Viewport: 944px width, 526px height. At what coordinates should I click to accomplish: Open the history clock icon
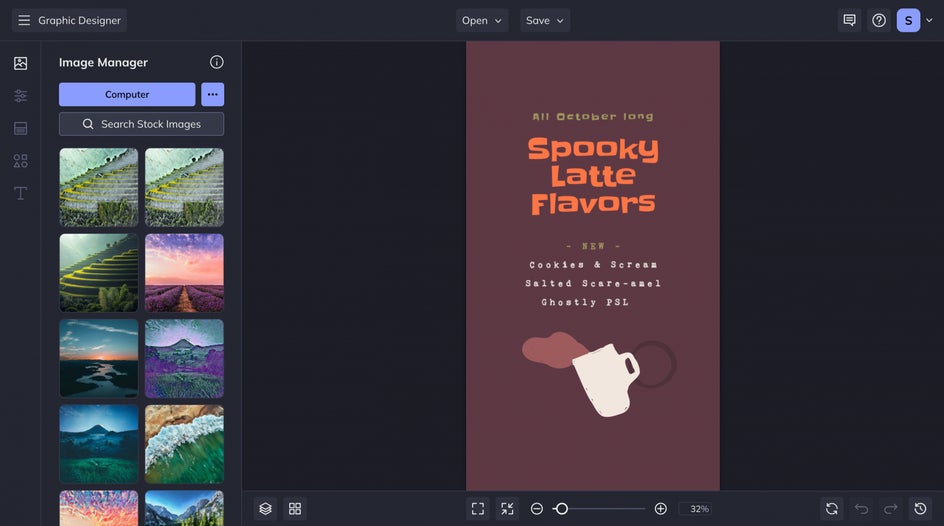921,509
